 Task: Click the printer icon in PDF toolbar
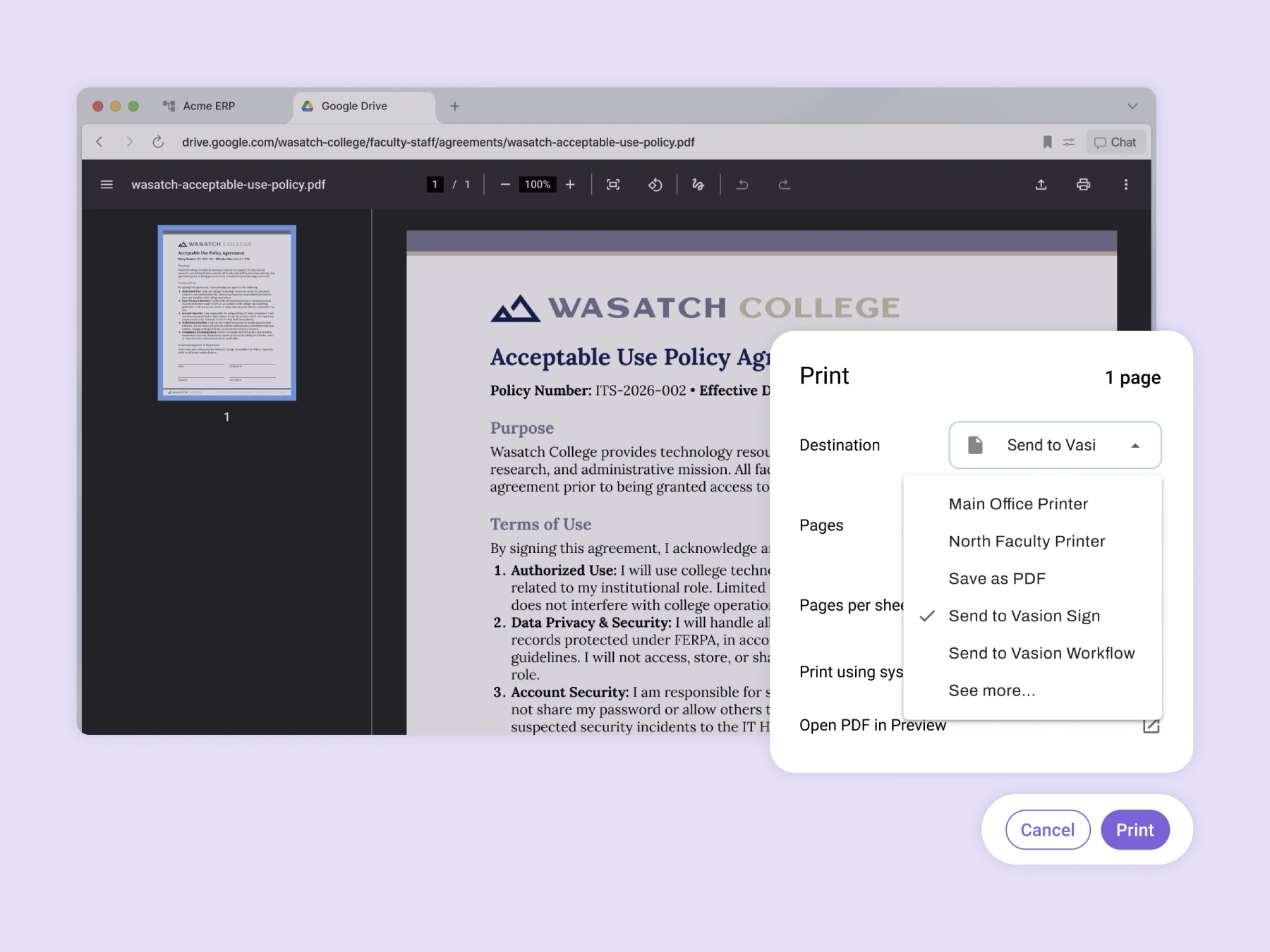pos(1083,185)
